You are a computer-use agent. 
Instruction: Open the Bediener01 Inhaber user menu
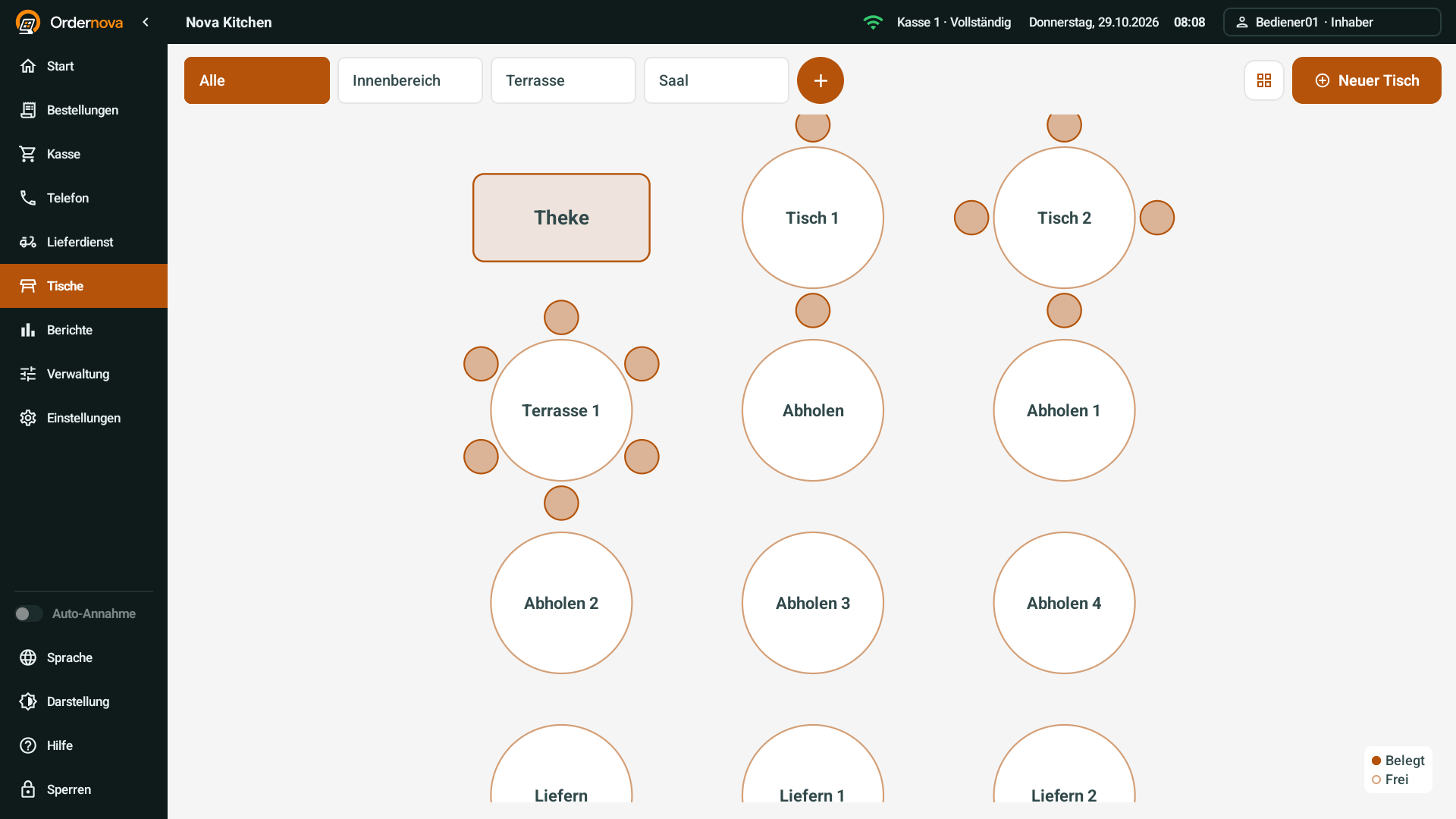pos(1332,22)
